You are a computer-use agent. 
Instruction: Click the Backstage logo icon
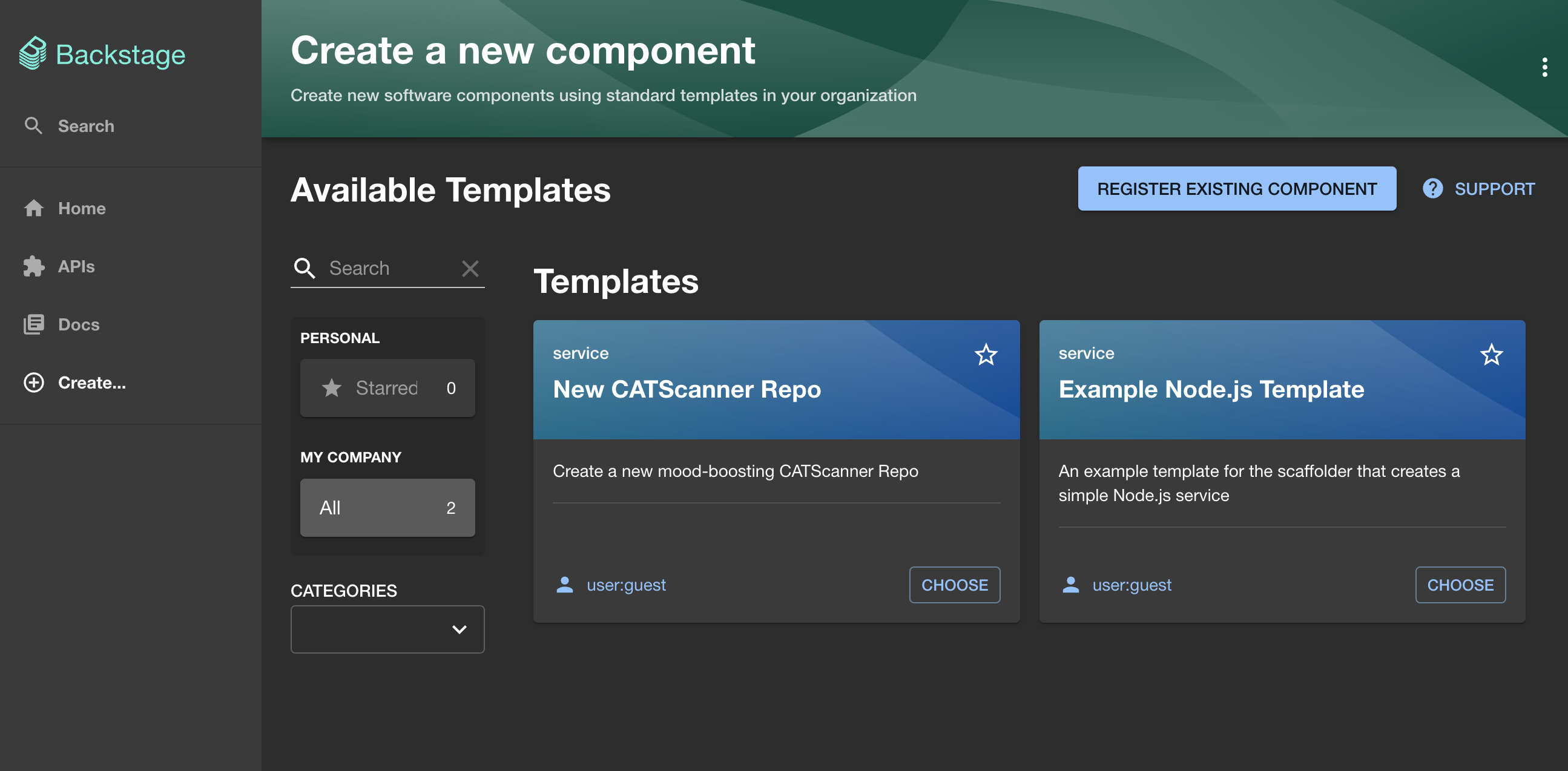tap(33, 53)
